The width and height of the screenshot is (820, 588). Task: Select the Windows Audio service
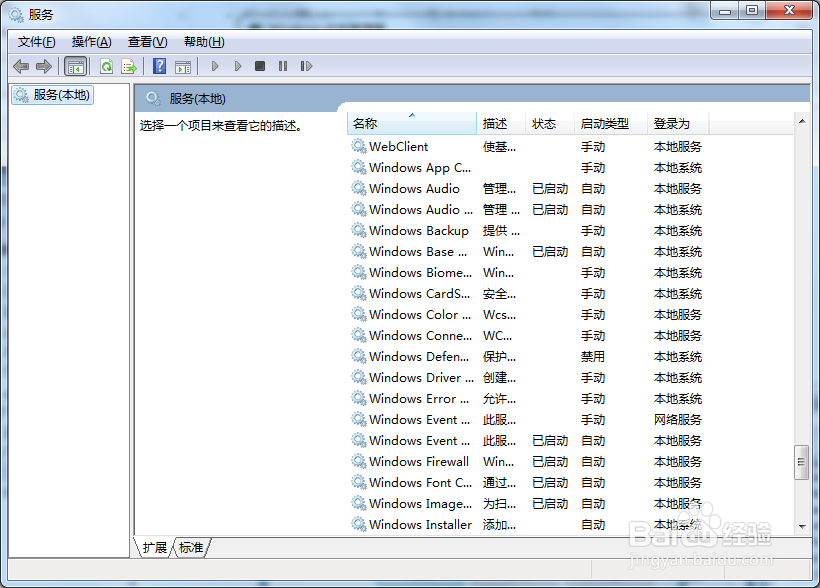(570, 188)
